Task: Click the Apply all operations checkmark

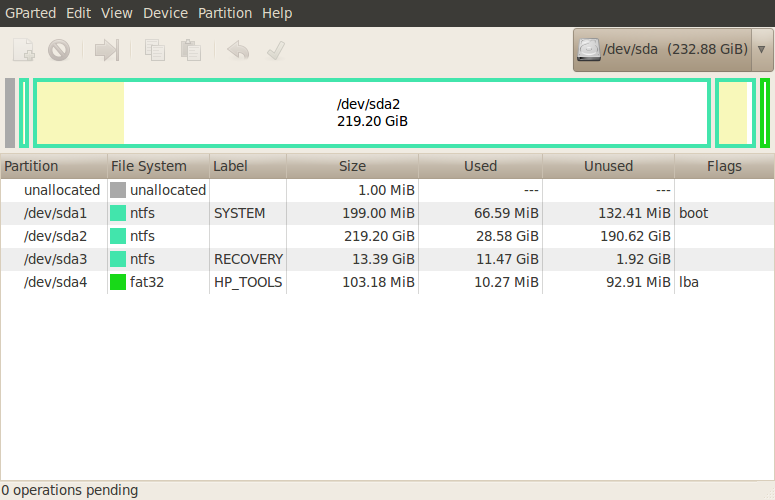Action: tap(276, 50)
